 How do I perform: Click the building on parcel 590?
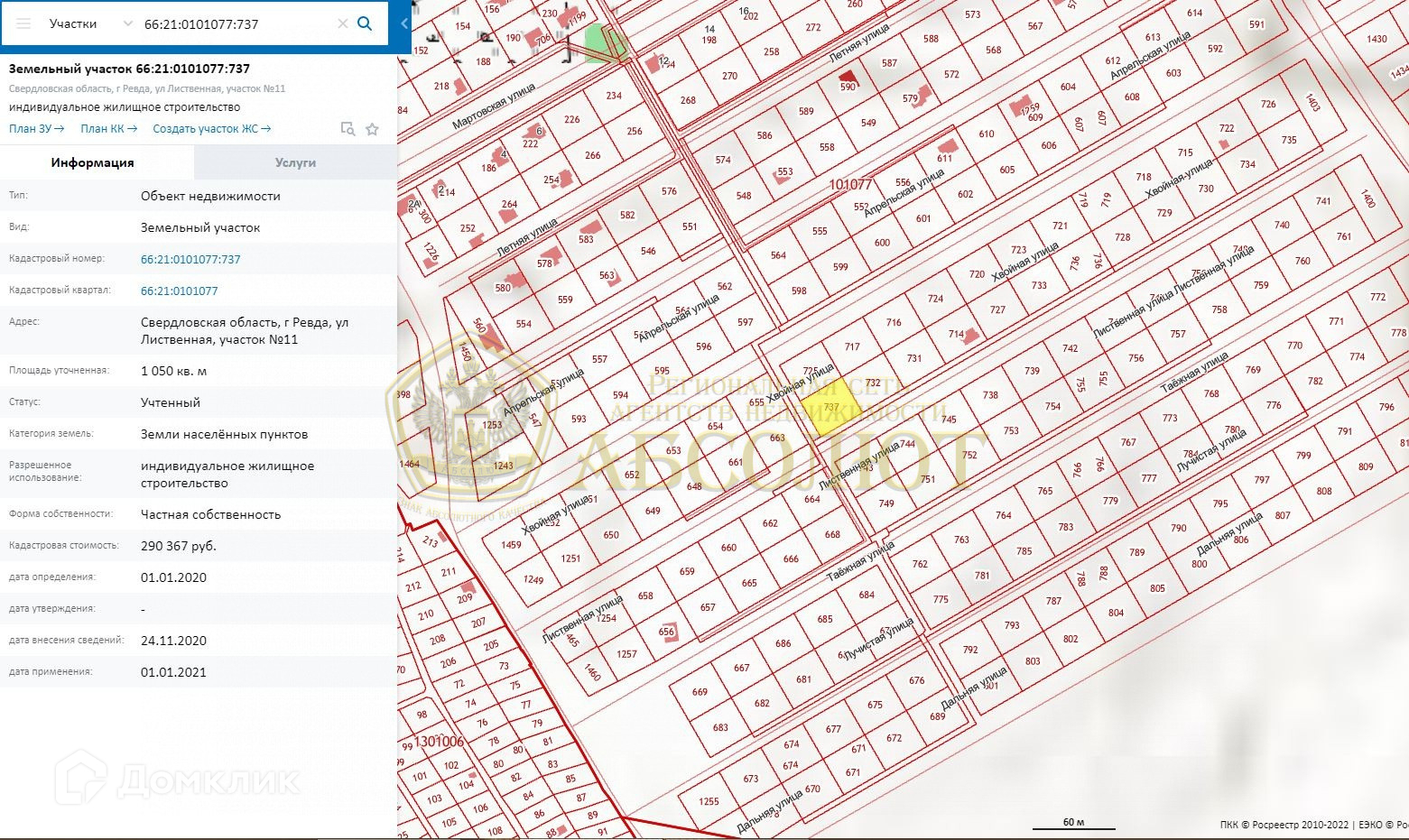848,78
